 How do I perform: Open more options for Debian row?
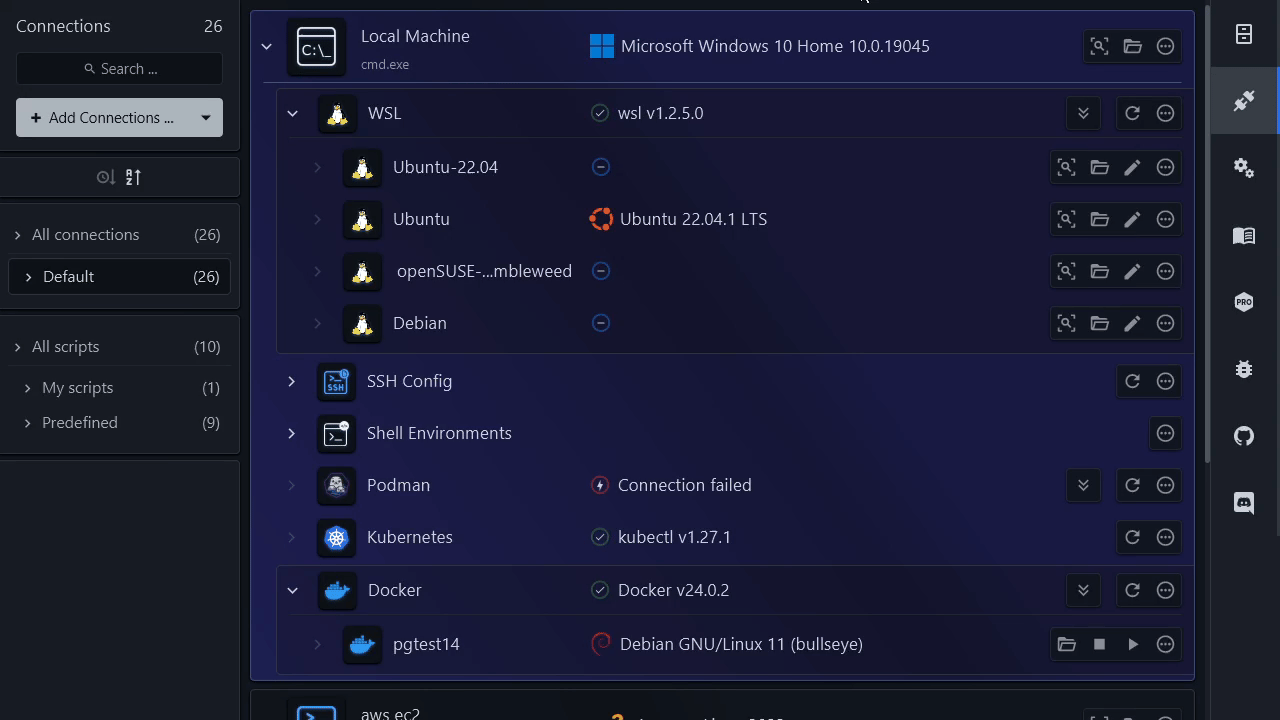pyautogui.click(x=1165, y=323)
